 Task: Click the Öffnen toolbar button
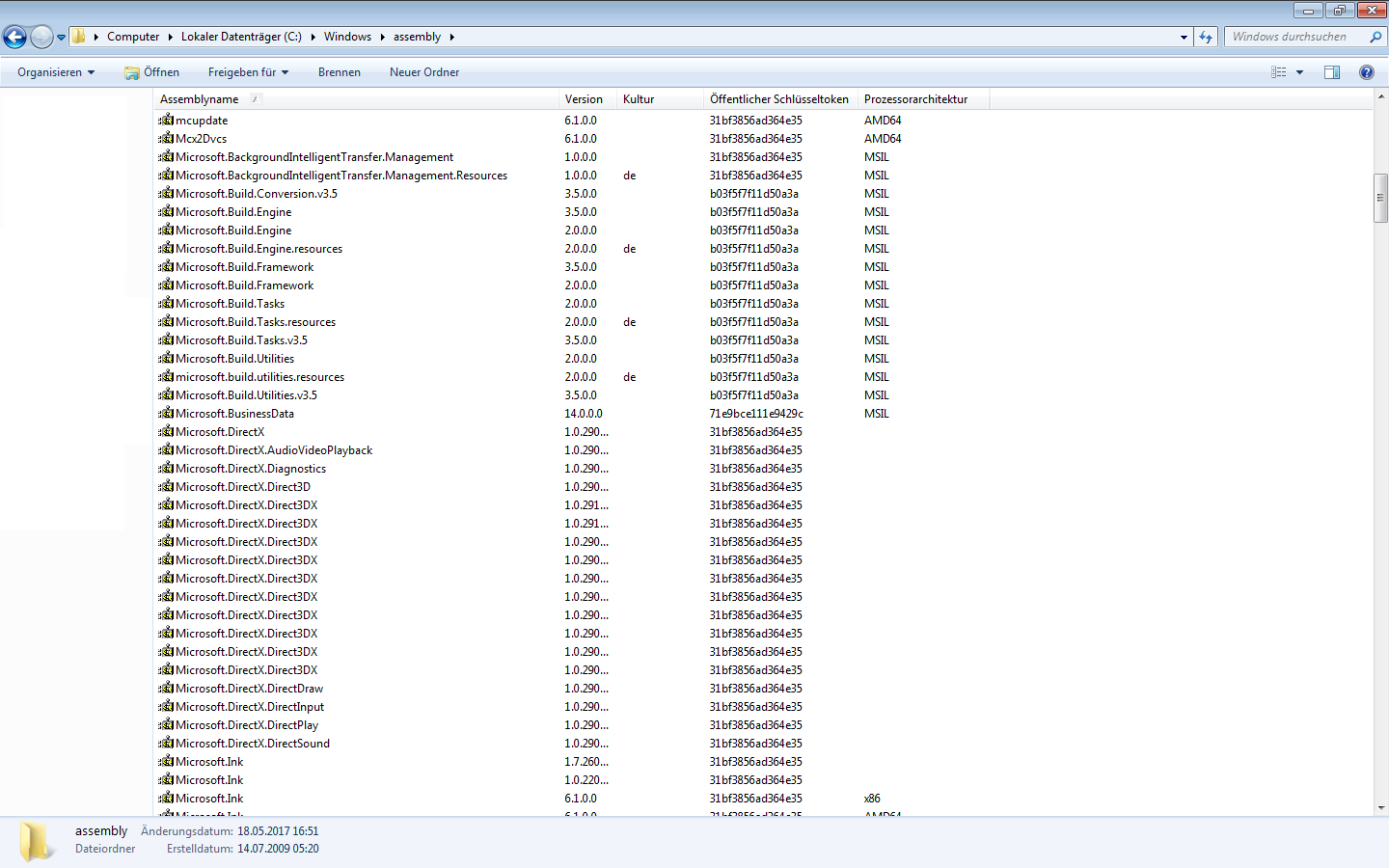coord(152,72)
